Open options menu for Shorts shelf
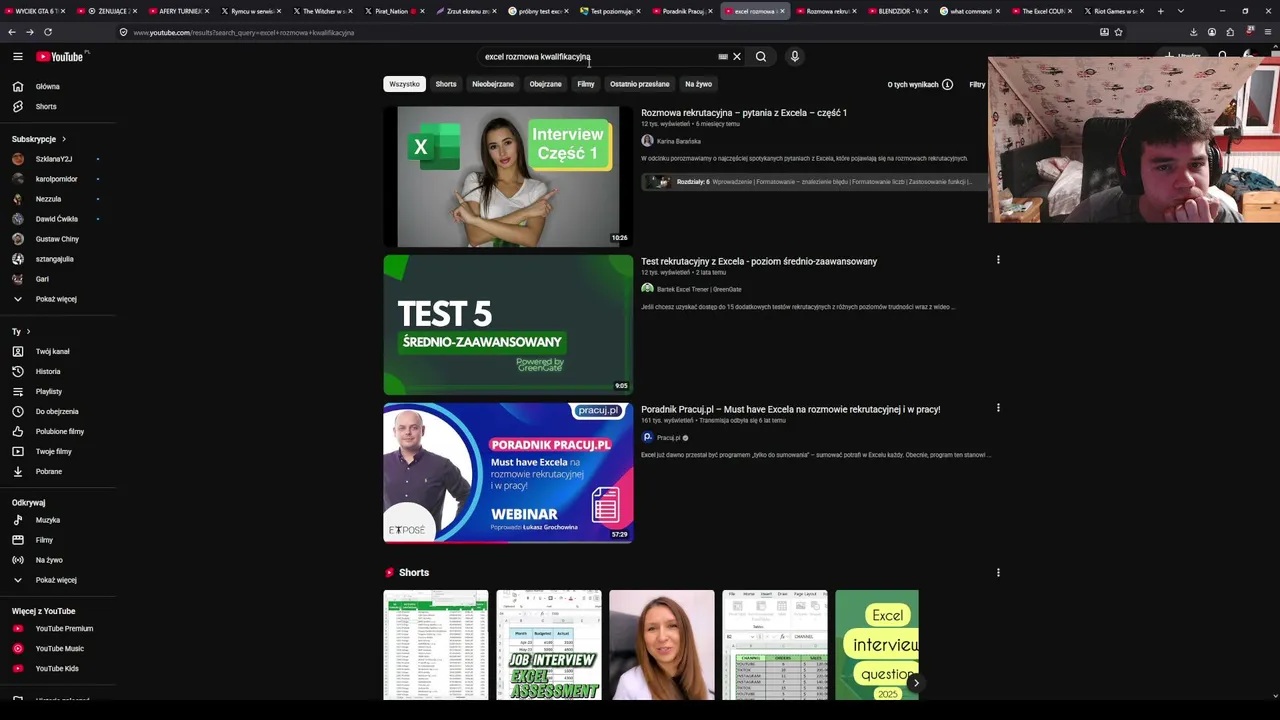This screenshot has height=720, width=1280. (x=998, y=573)
